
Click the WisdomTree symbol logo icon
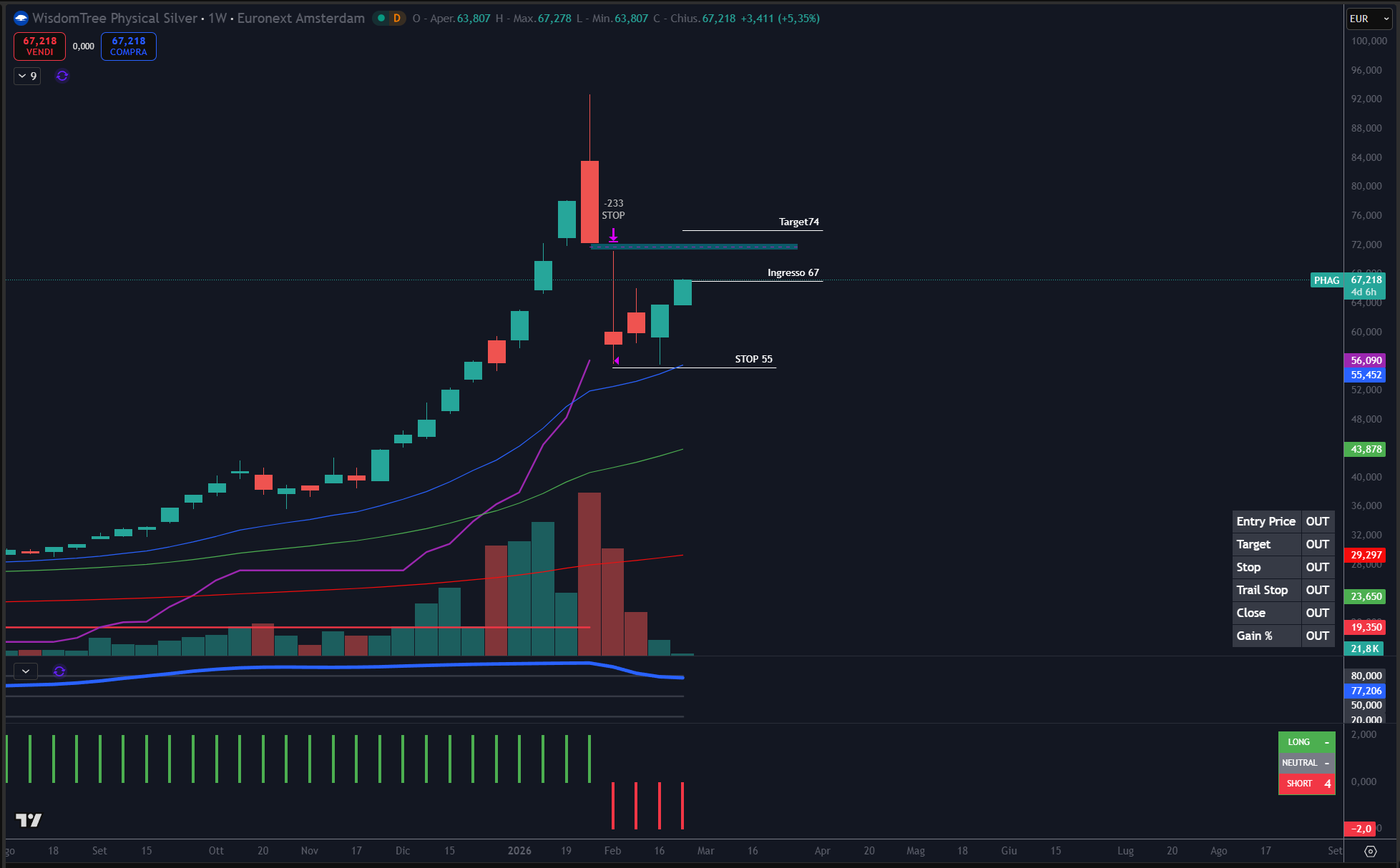point(21,19)
